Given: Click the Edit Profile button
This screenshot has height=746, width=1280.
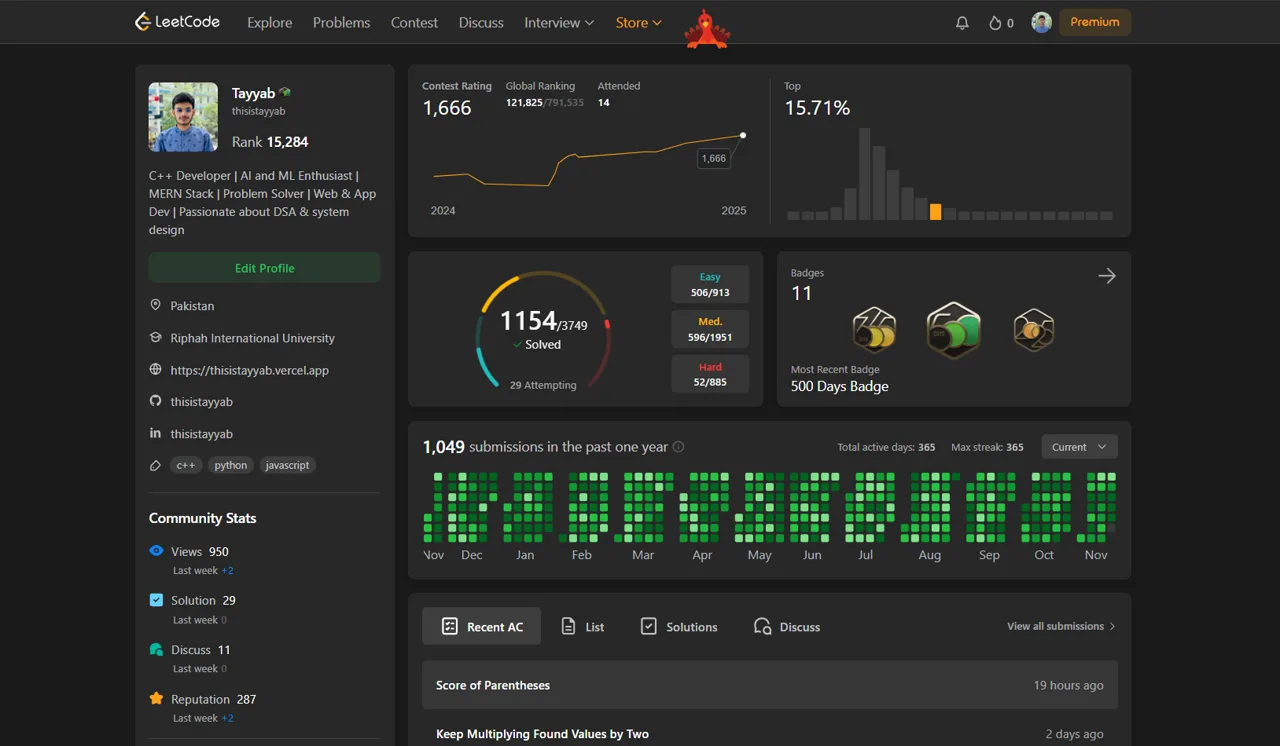Looking at the screenshot, I should click(264, 268).
